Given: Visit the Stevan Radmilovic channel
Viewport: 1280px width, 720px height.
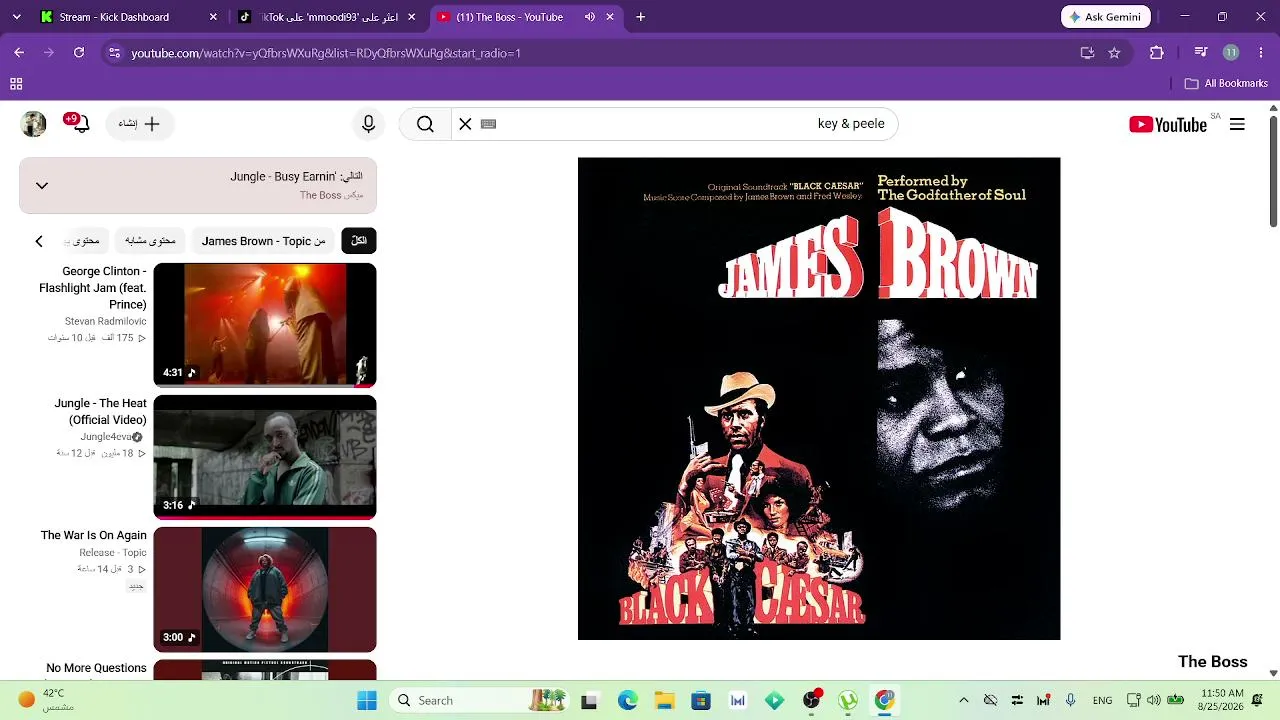Looking at the screenshot, I should pyautogui.click(x=106, y=322).
